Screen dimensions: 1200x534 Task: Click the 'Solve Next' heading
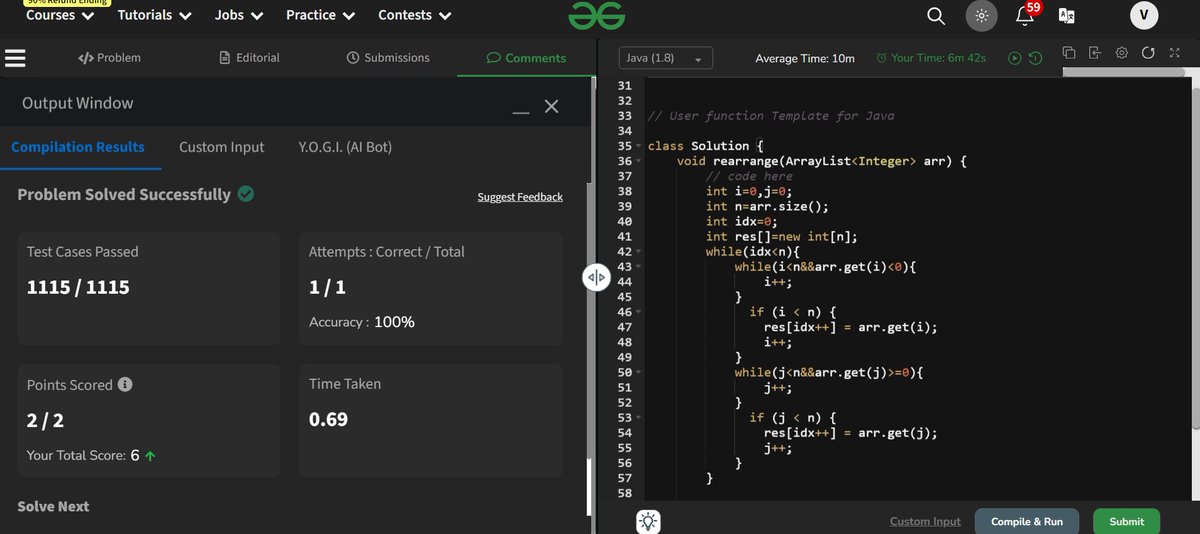tap(53, 506)
